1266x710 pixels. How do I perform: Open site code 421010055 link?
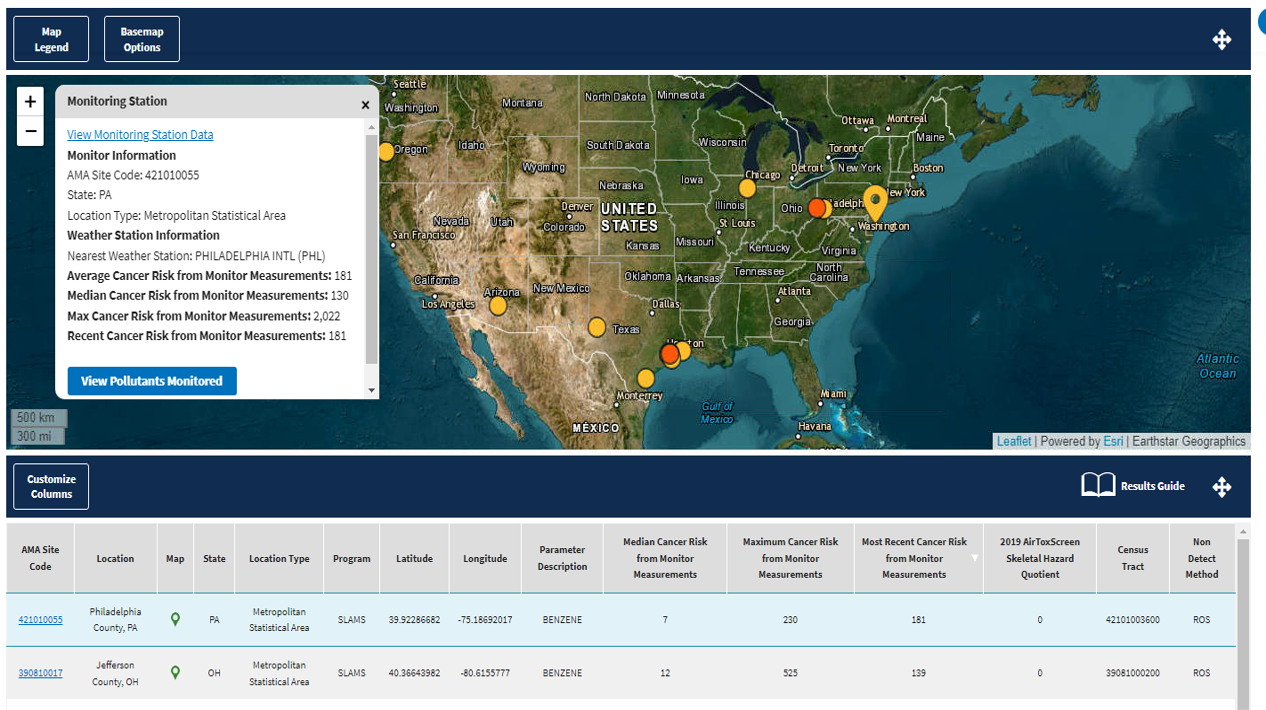40,620
